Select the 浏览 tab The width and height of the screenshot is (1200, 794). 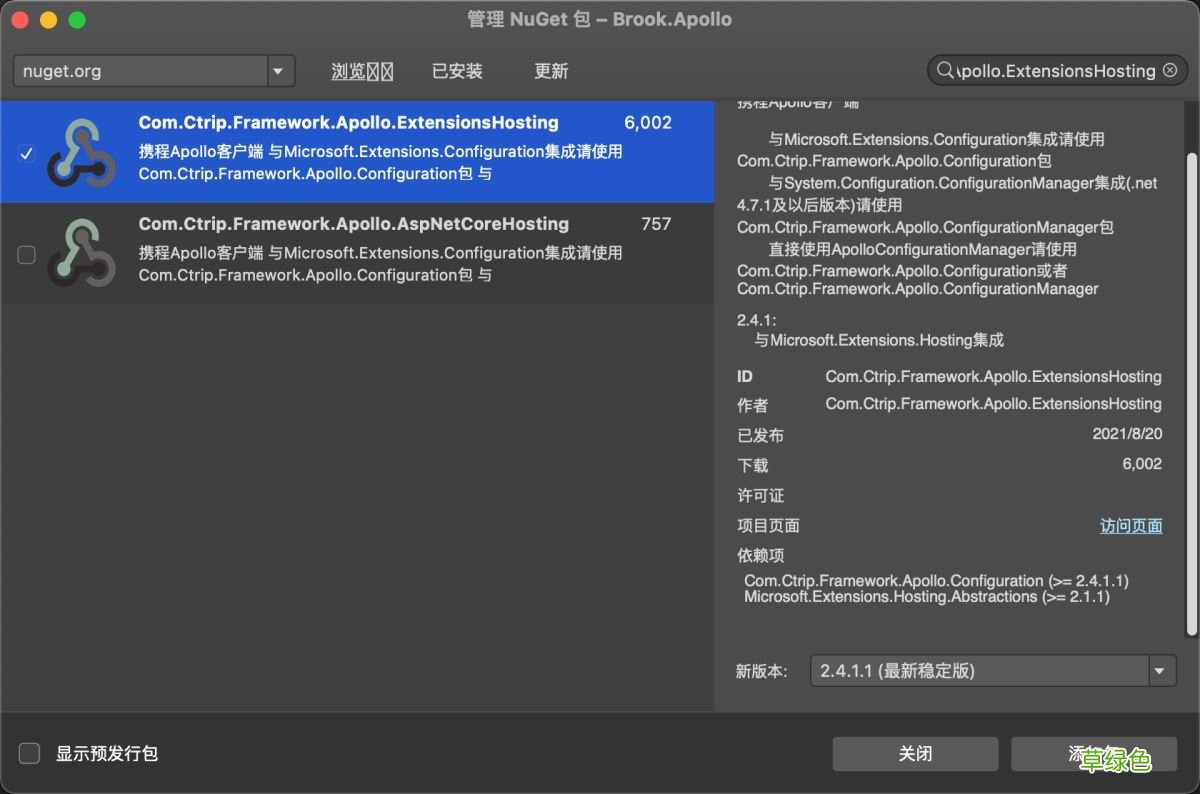click(x=362, y=70)
